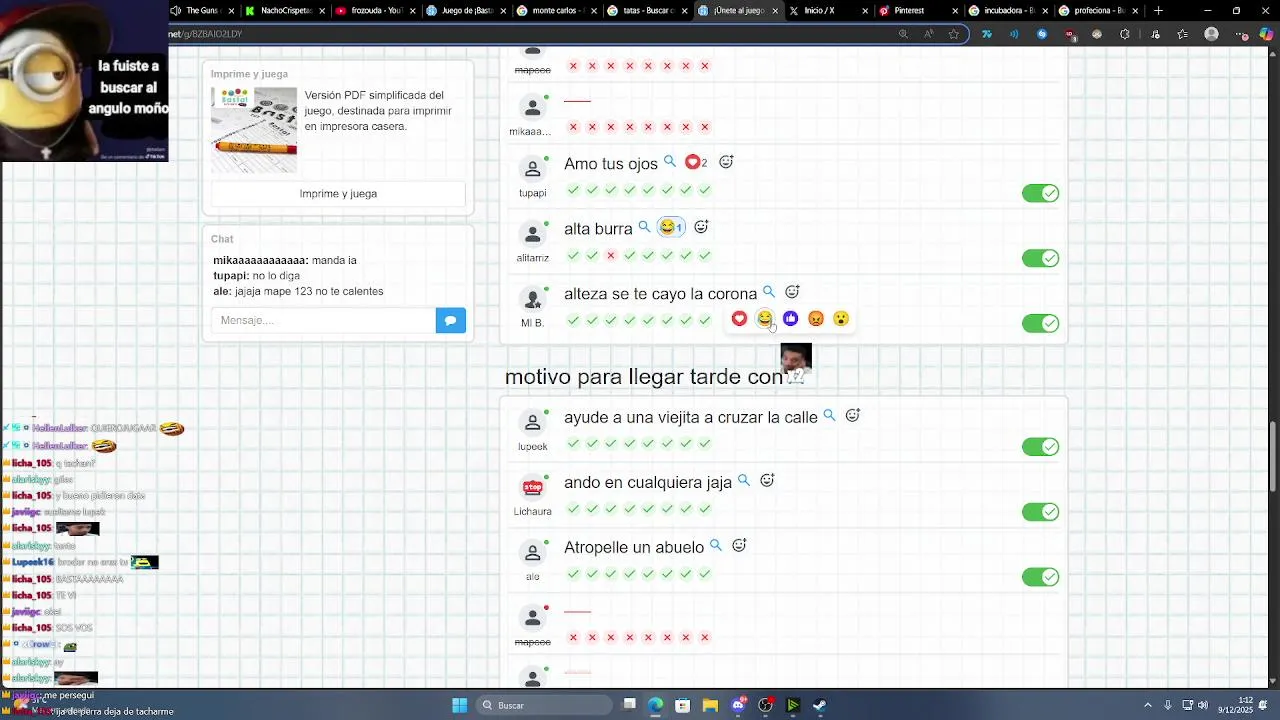Click the 'Imprime y juega' button
The width and height of the screenshot is (1280, 720).
point(338,193)
